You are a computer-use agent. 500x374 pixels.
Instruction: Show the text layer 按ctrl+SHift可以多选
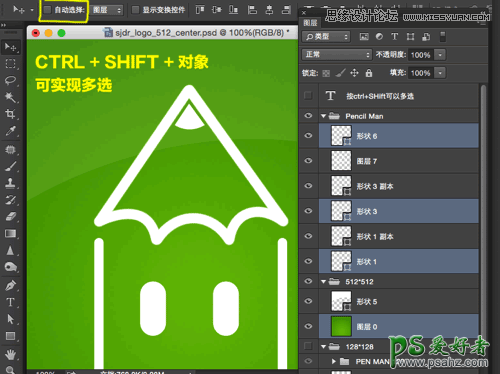point(308,96)
